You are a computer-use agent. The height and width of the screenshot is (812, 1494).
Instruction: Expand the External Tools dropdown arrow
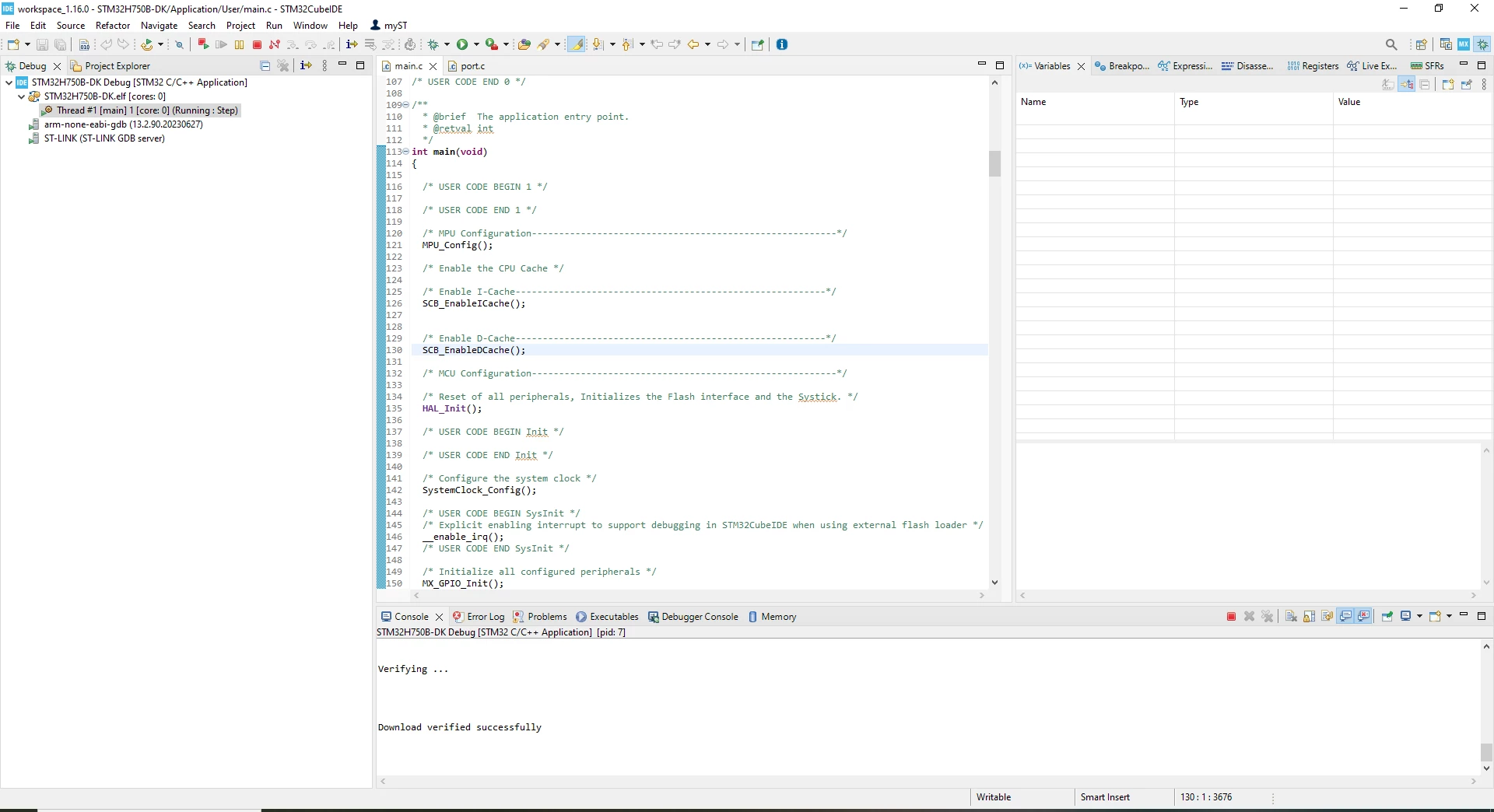[x=506, y=44]
